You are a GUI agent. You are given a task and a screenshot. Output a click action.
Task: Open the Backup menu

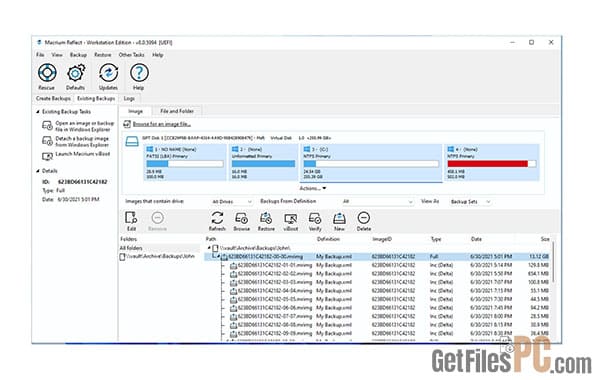[x=78, y=55]
